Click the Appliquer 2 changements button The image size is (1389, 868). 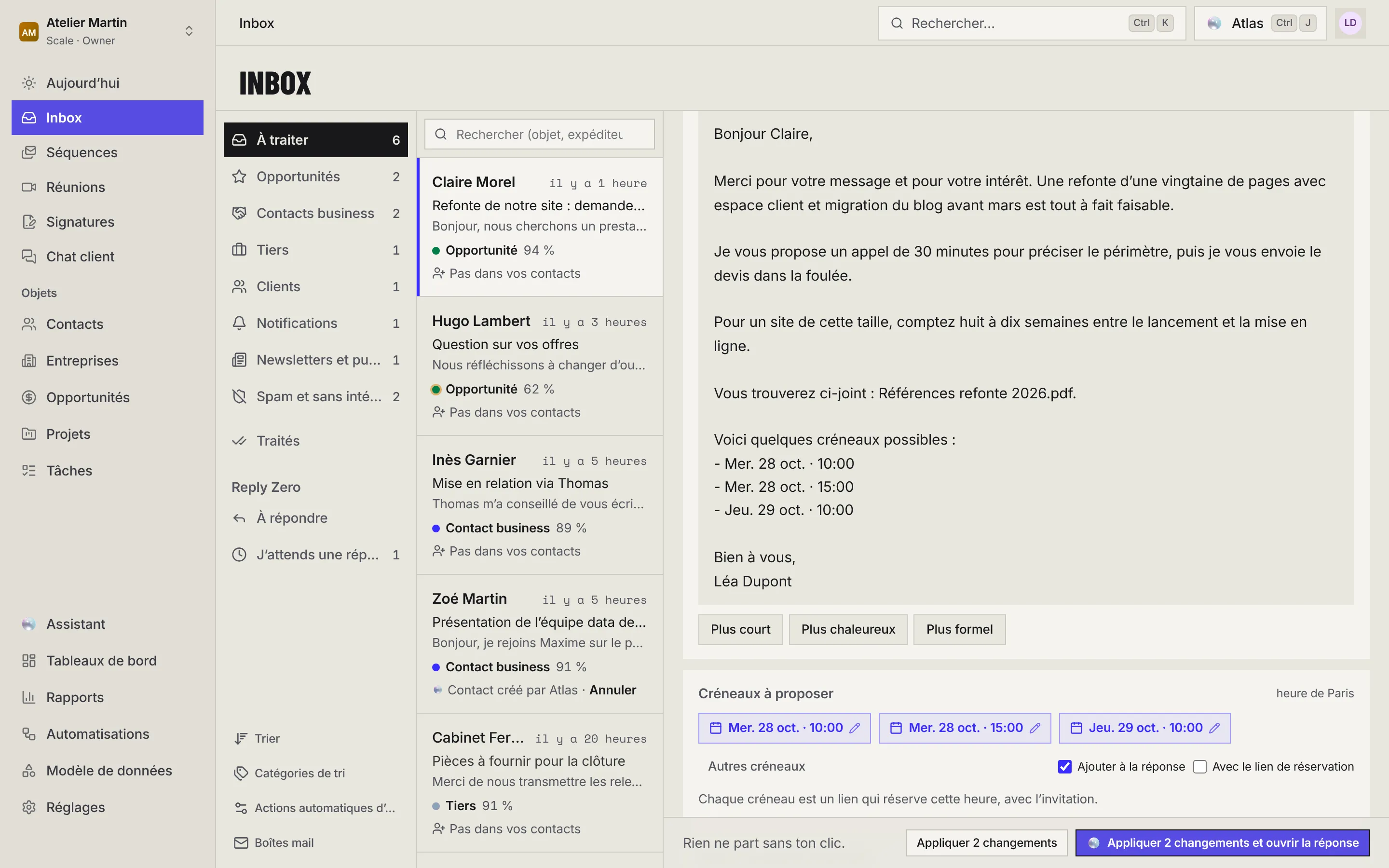coord(986,843)
